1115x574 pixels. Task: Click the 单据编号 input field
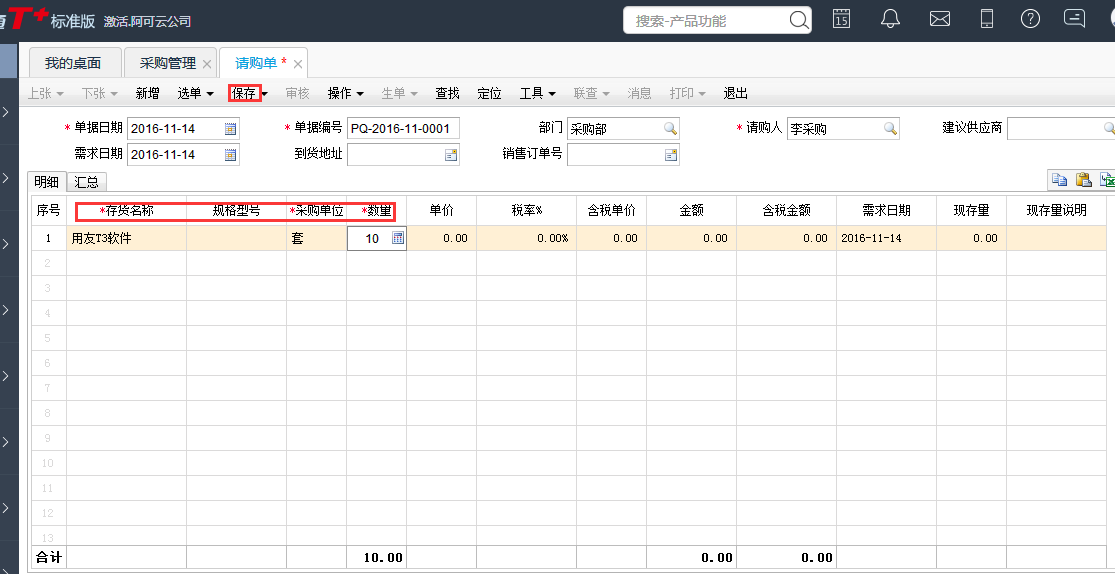(403, 129)
